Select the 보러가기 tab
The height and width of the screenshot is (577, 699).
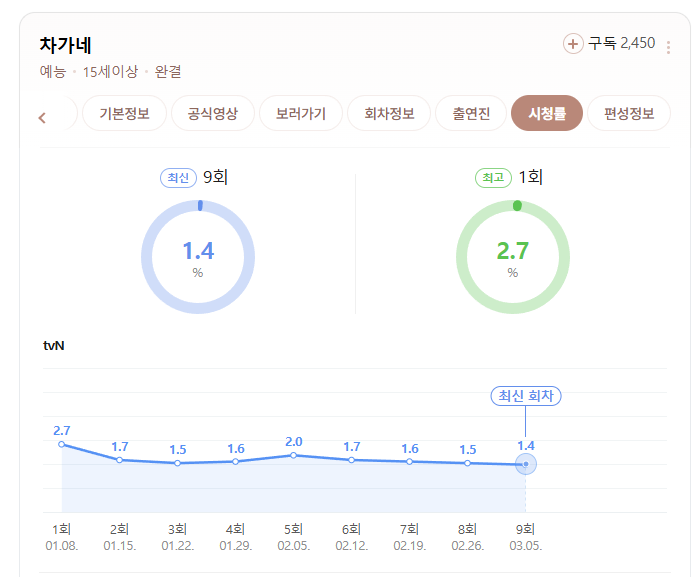coord(301,113)
